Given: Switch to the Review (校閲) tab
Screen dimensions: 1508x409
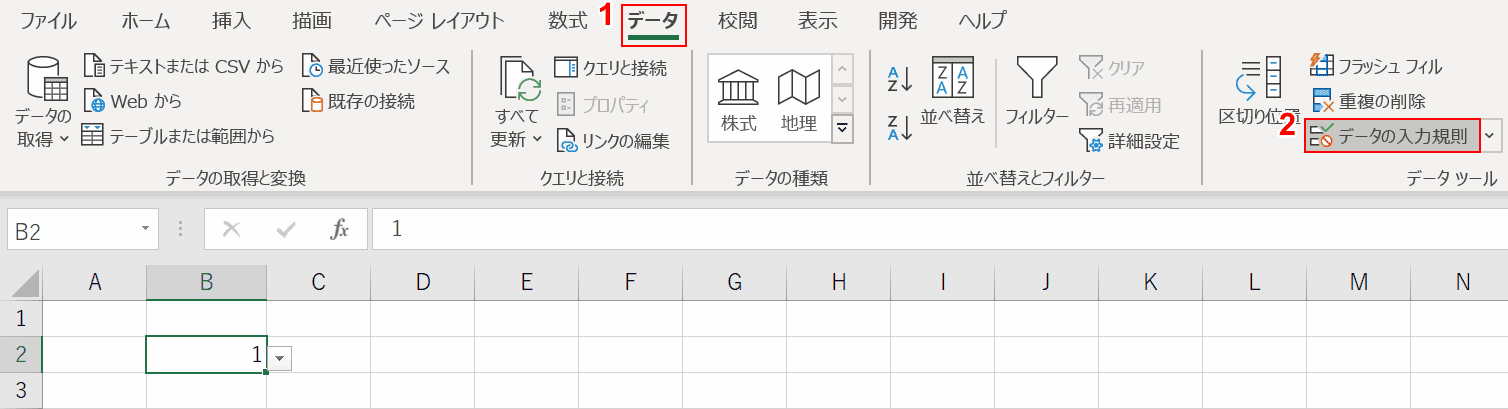Looking at the screenshot, I should [738, 20].
